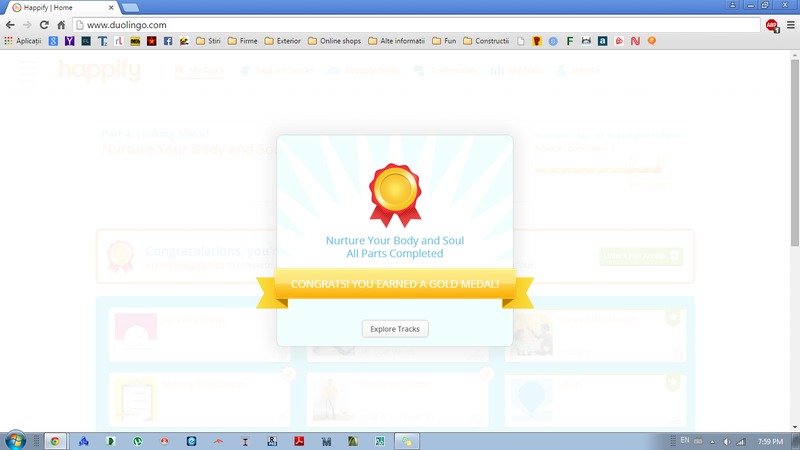Open the IMDb bookmark icon
Image resolution: width=800 pixels, height=450 pixels.
135,41
